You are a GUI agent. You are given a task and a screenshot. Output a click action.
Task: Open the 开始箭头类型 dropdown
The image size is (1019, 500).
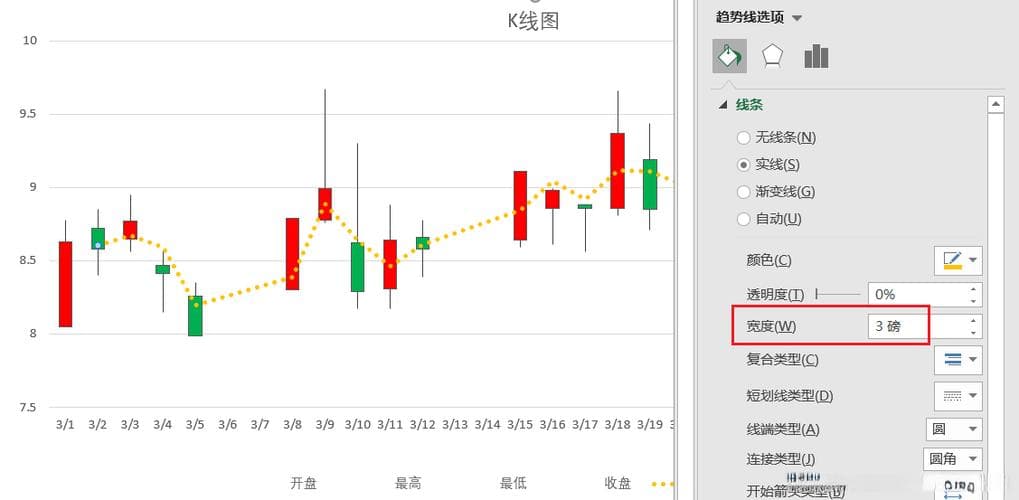coord(958,489)
